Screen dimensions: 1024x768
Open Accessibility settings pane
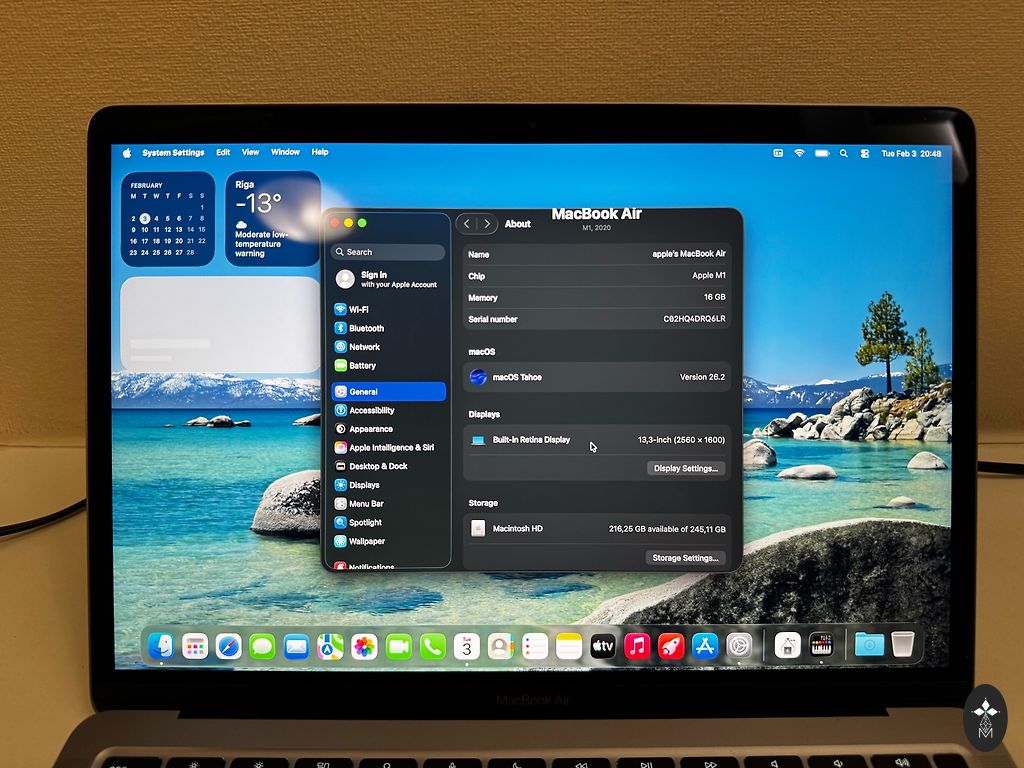click(371, 411)
